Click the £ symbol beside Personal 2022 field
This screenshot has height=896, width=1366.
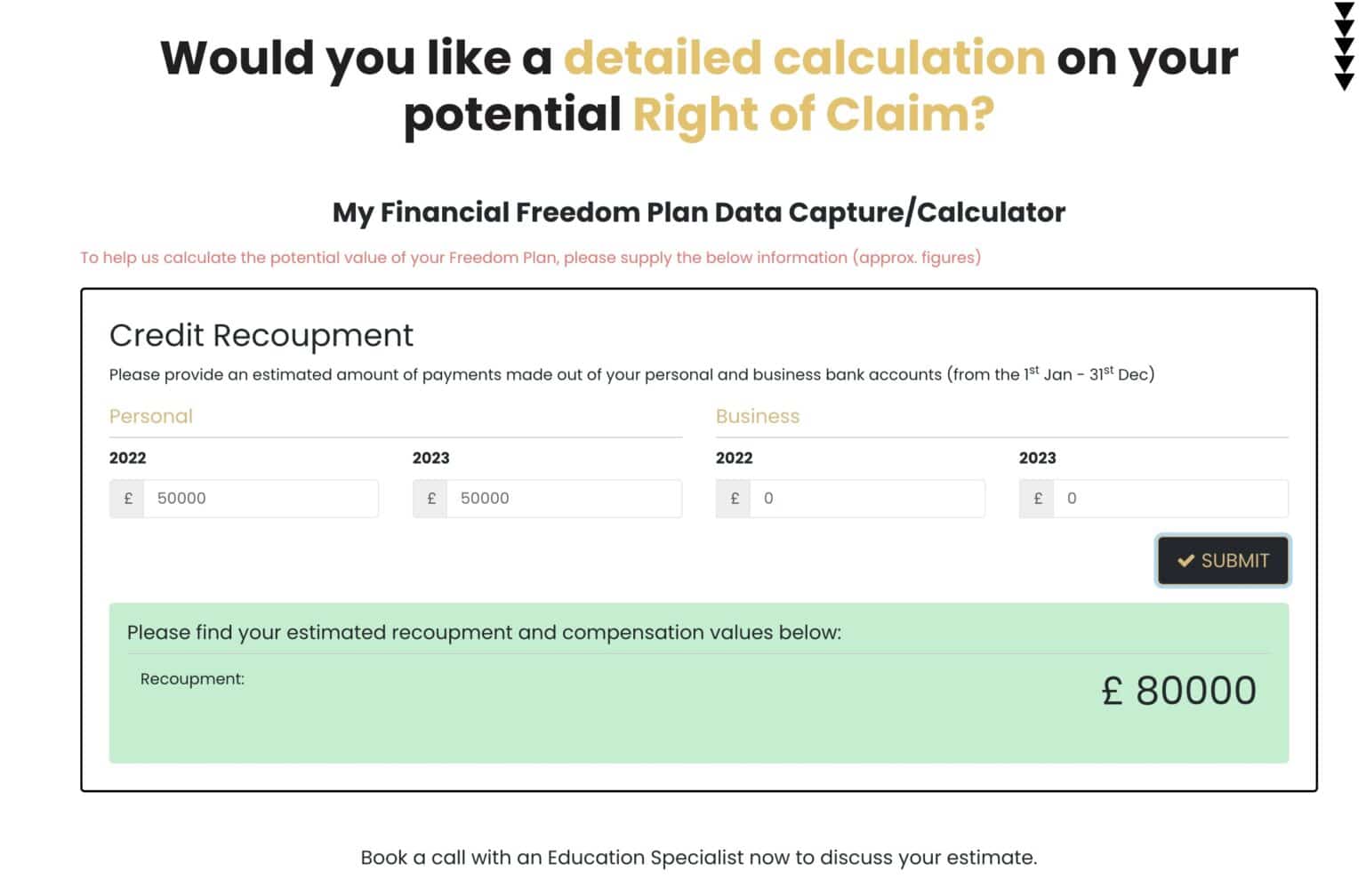pos(127,499)
